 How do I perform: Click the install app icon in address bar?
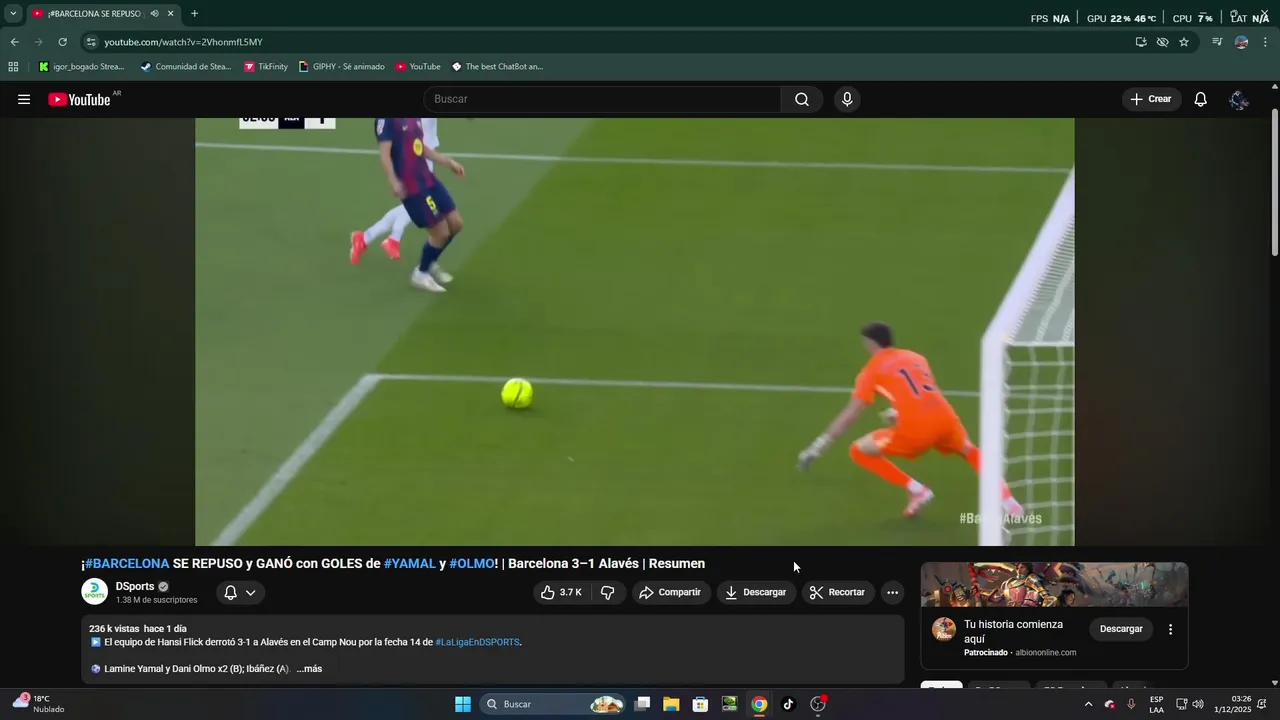click(x=1141, y=42)
